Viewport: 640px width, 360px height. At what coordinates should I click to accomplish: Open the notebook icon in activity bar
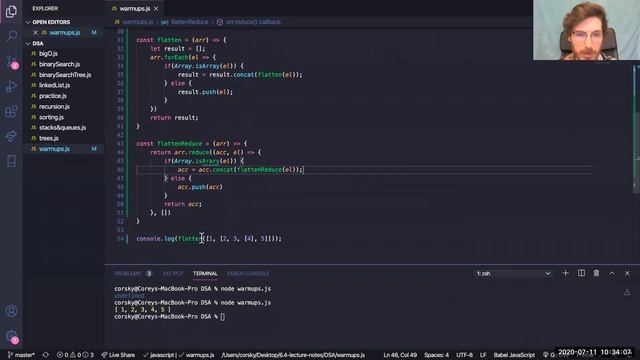pyautogui.click(x=11, y=161)
